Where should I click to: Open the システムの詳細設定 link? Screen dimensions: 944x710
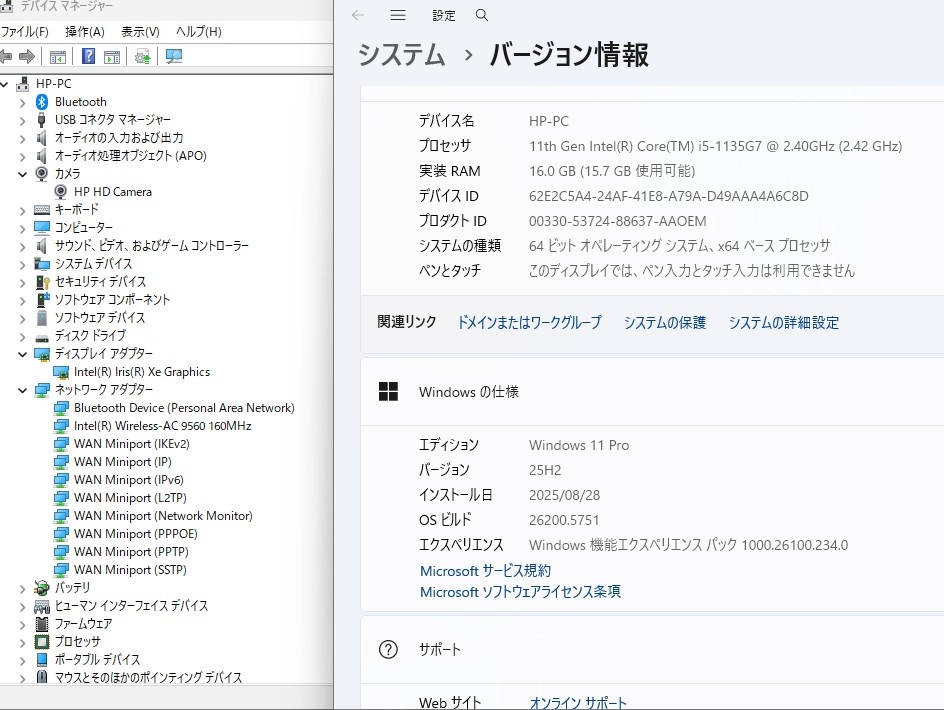[783, 322]
